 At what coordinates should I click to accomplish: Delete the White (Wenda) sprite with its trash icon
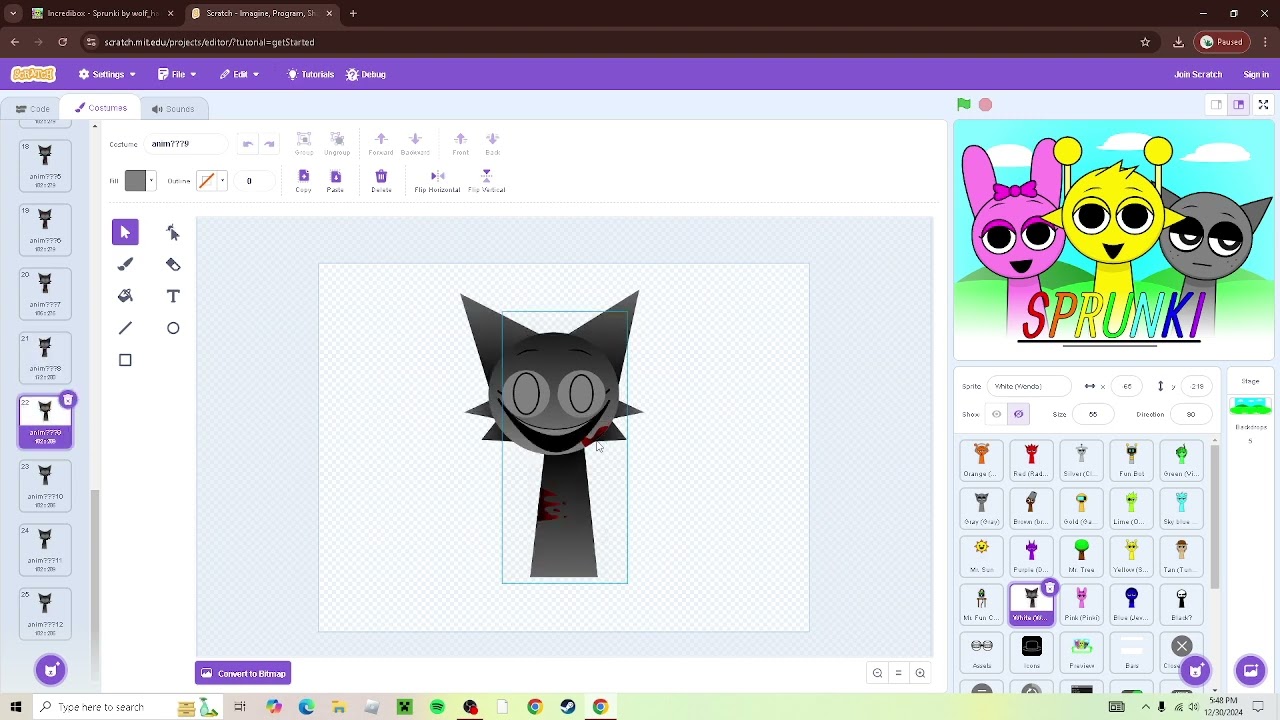coord(1049,588)
